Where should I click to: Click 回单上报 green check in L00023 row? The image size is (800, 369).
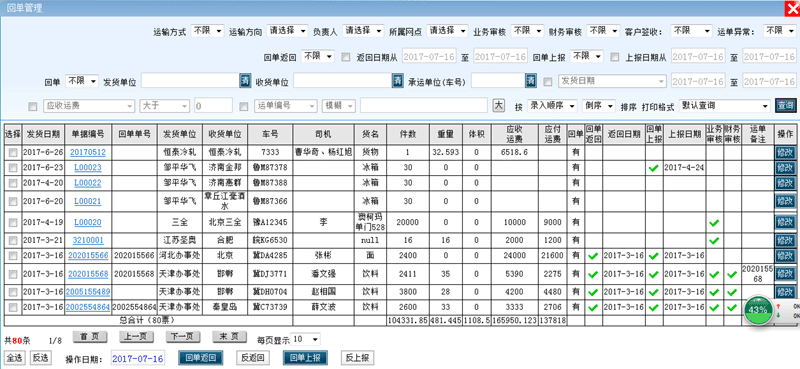point(654,168)
